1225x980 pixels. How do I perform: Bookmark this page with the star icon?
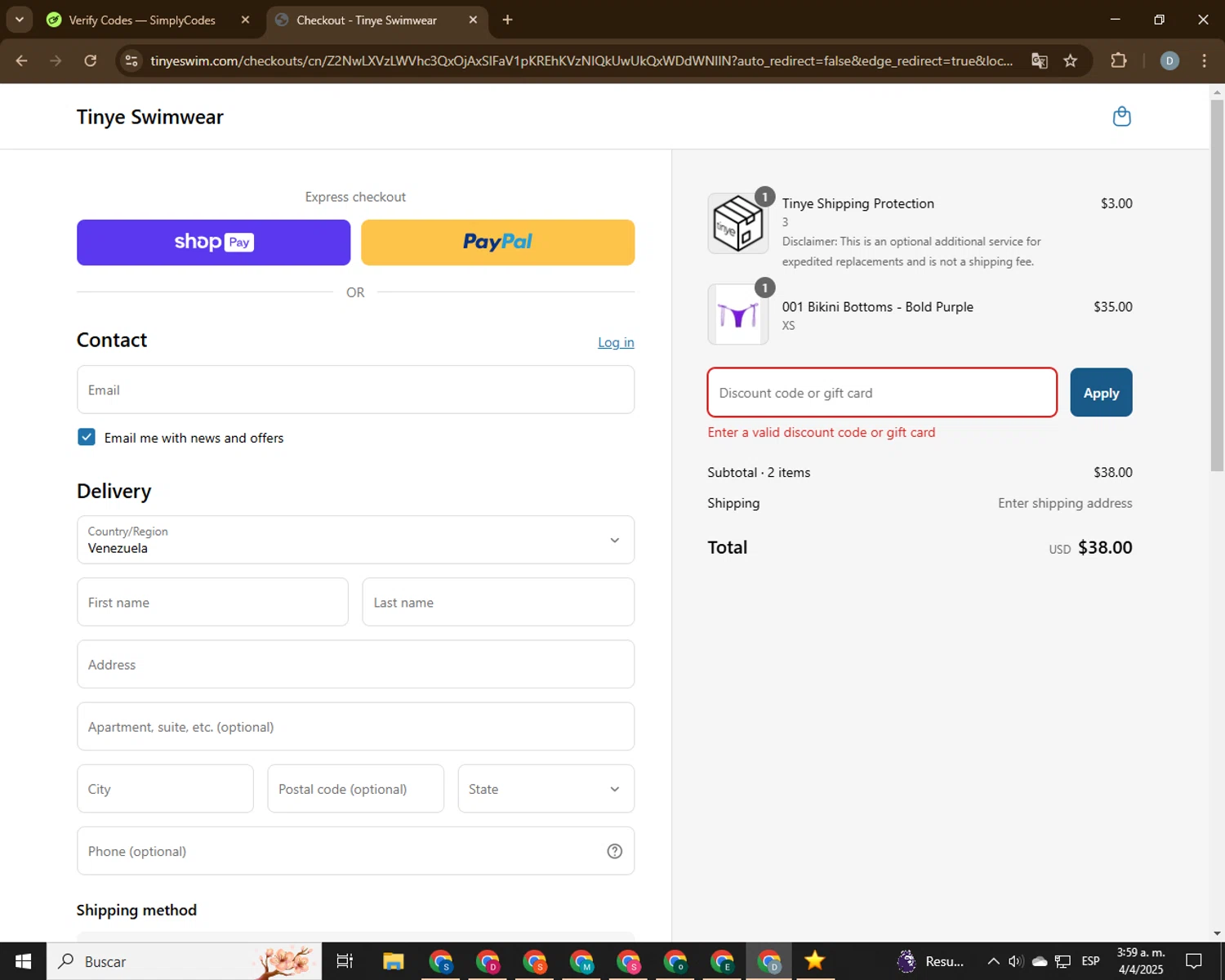(x=1071, y=60)
